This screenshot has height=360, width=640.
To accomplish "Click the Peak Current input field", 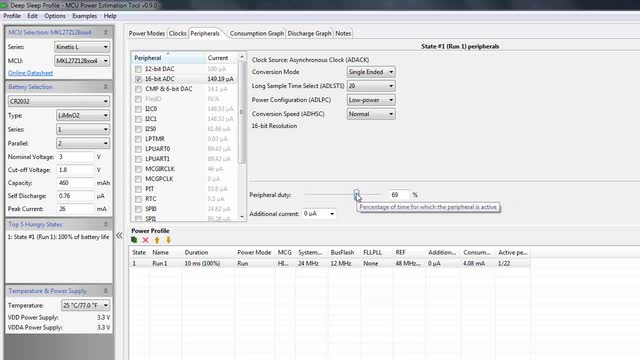I will (75, 209).
